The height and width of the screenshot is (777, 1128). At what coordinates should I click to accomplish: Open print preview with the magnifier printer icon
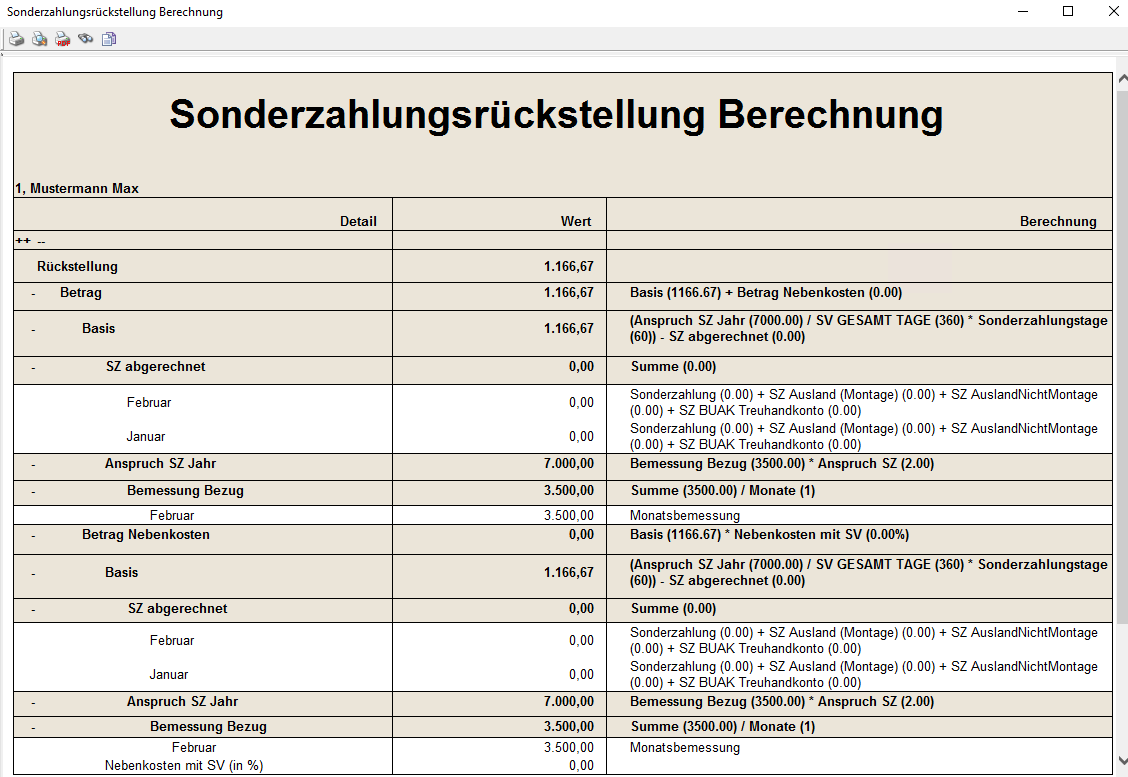coord(40,39)
